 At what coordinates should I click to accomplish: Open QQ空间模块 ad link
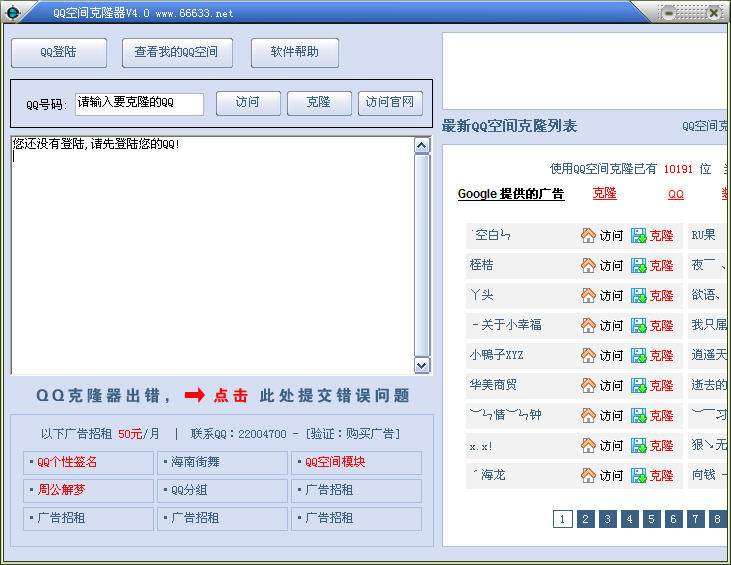335,462
